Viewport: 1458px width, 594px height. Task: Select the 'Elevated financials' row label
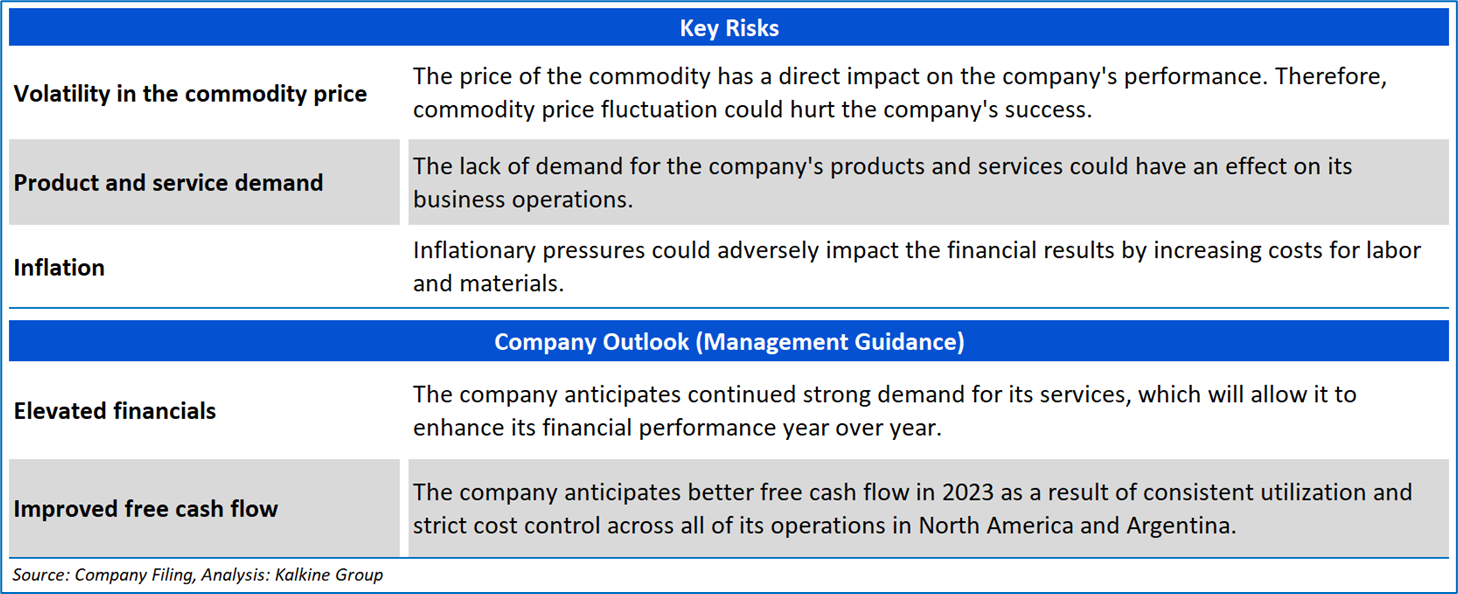coord(115,411)
